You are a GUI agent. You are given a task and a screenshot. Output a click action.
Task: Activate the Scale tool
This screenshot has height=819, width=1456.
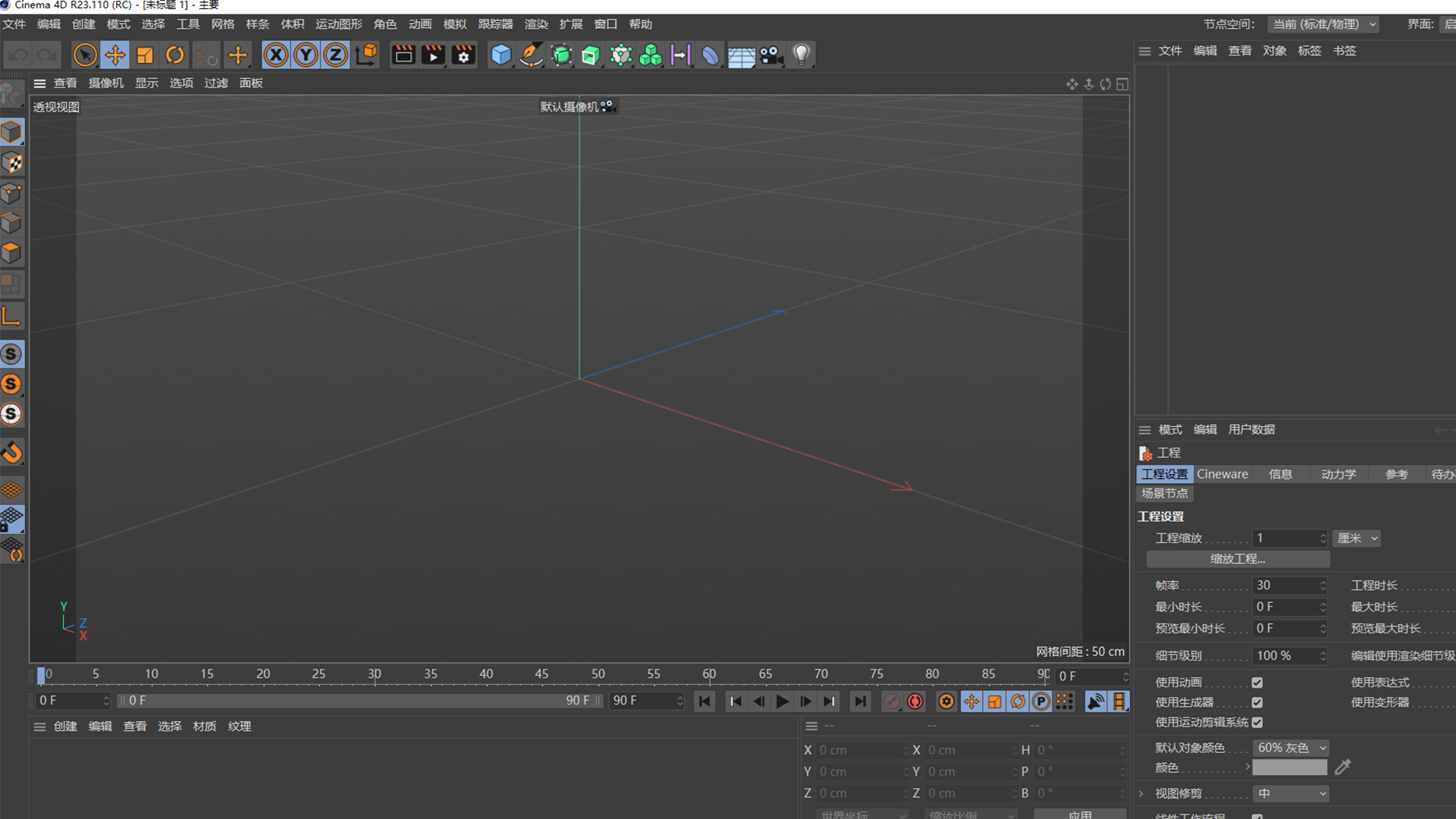(x=145, y=55)
